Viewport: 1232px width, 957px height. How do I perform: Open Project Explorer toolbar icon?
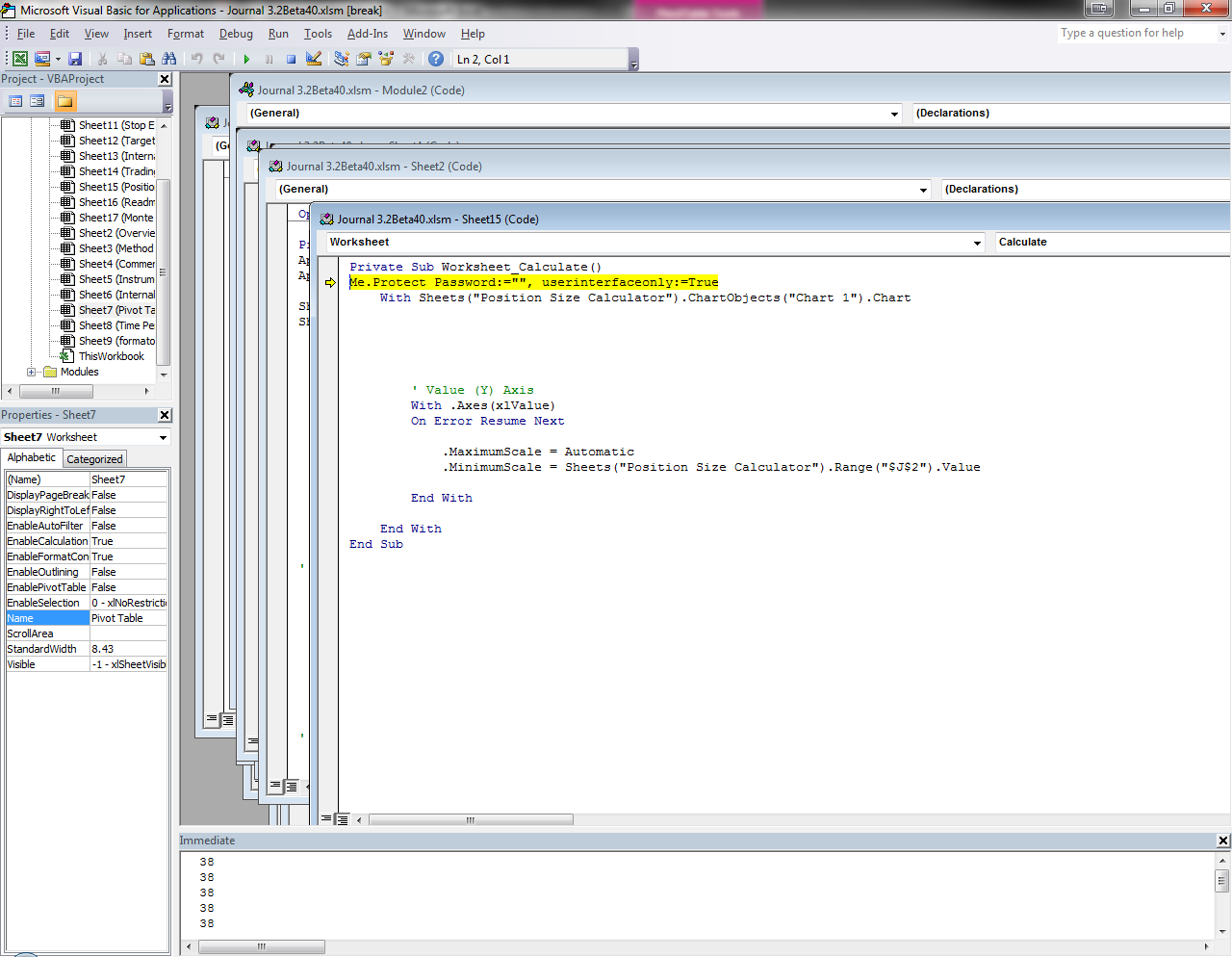coord(341,59)
